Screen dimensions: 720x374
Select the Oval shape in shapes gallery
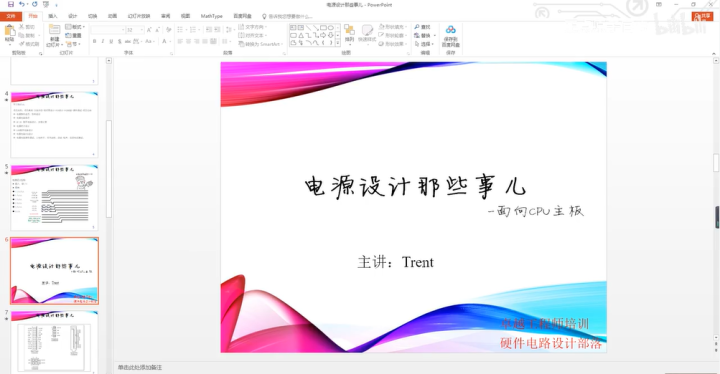[x=331, y=28]
